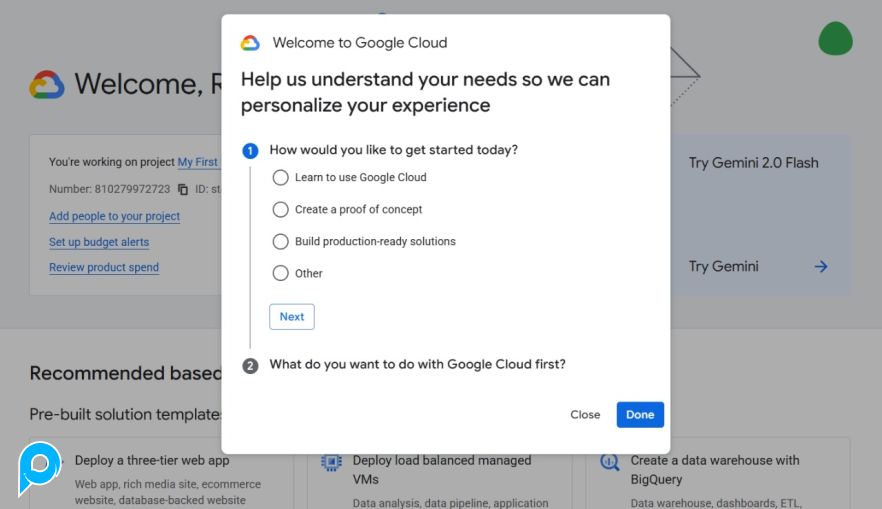882x509 pixels.
Task: Open the Add people to your project link
Action: click(114, 216)
